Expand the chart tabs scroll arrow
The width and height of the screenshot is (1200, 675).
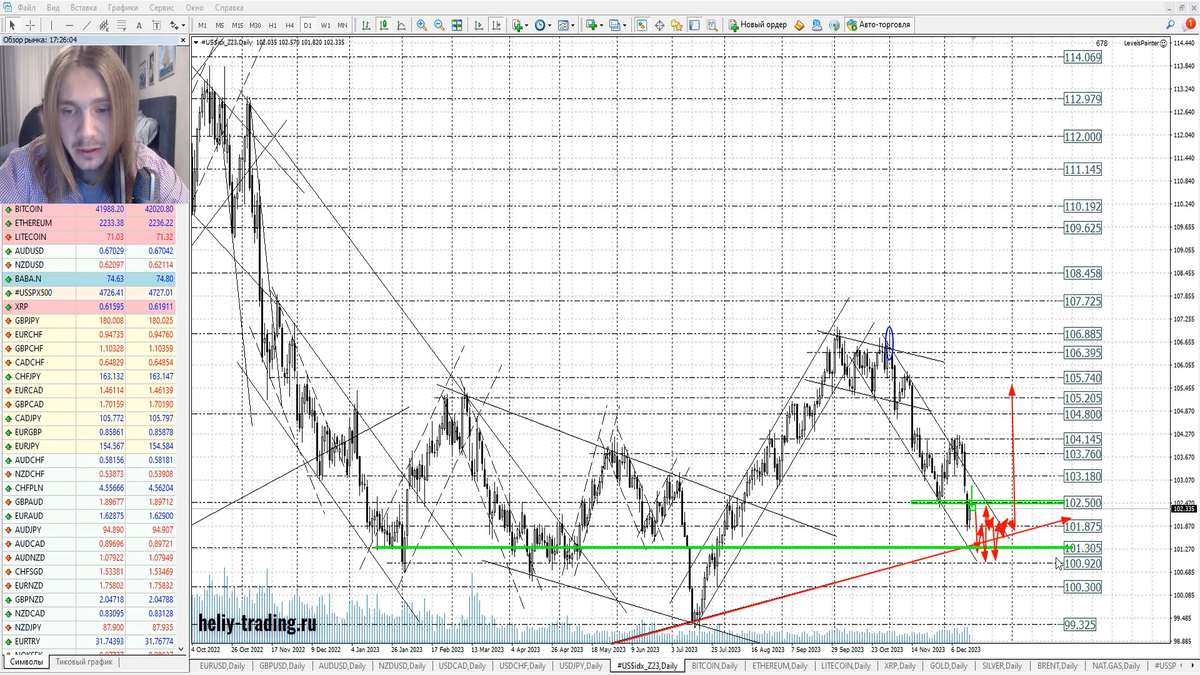pos(1192,665)
